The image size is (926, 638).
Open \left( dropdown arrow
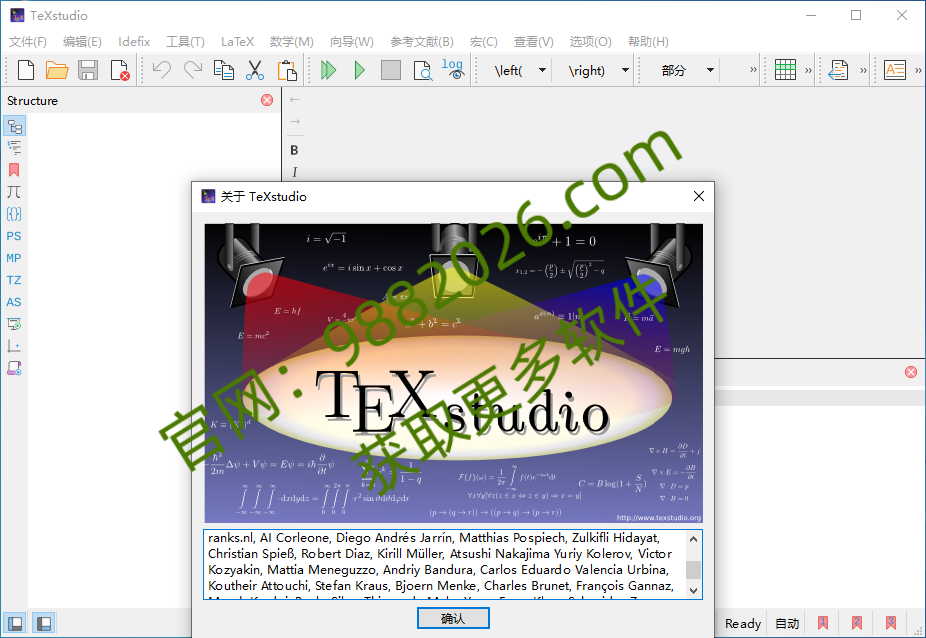click(542, 70)
